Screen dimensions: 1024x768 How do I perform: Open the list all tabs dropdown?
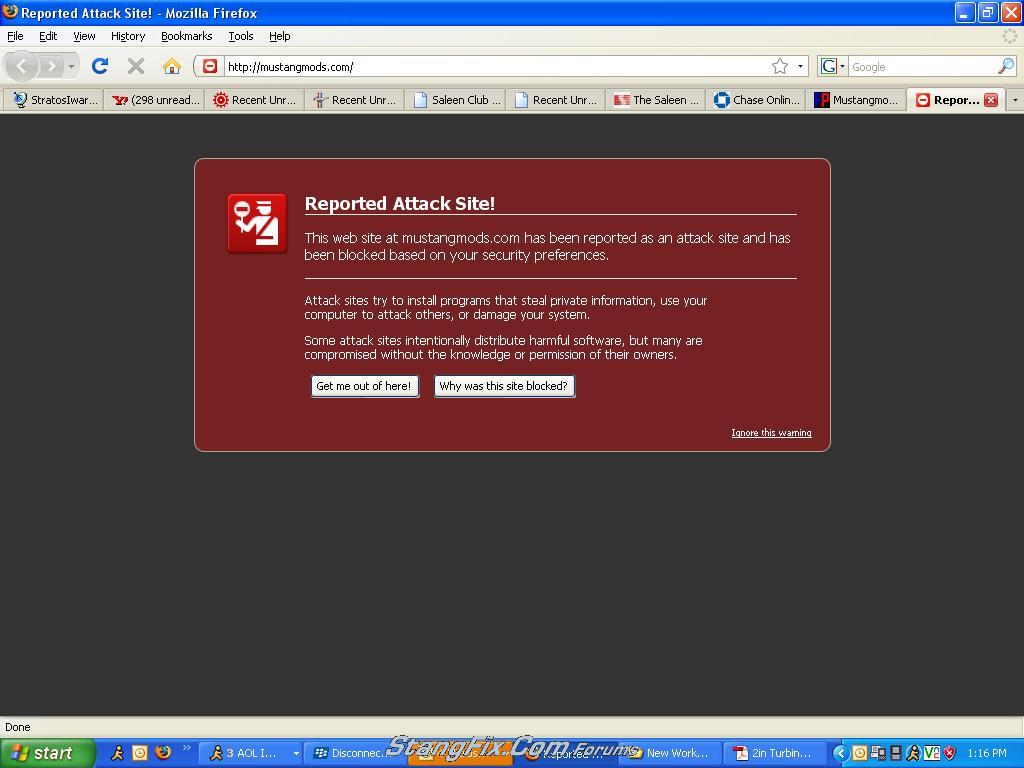tap(1015, 100)
